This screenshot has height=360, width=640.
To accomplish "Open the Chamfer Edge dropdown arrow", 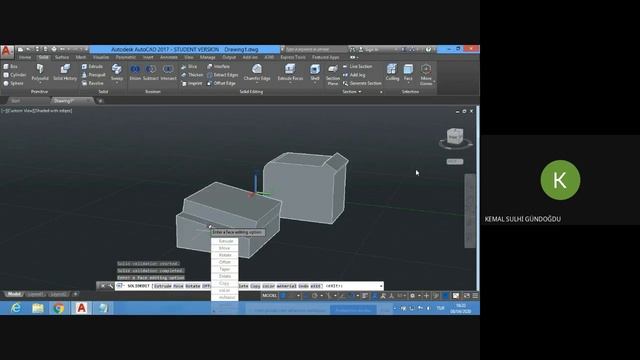I will pyautogui.click(x=257, y=83).
